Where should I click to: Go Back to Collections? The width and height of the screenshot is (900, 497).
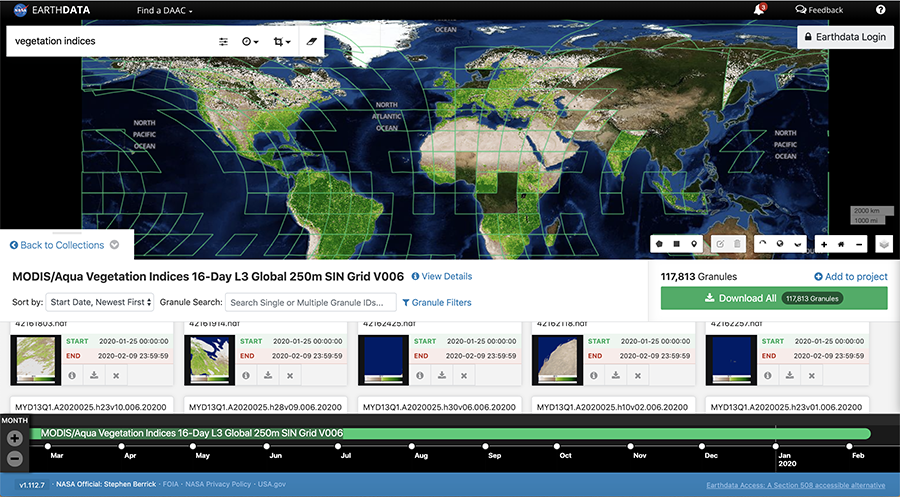click(x=57, y=245)
